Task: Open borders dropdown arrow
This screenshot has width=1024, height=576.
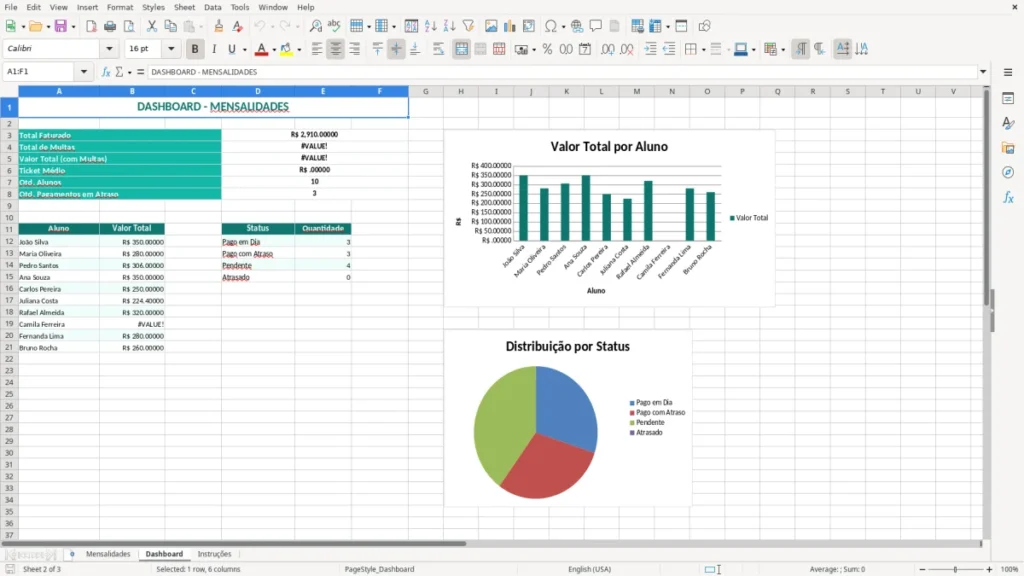Action: tap(703, 50)
